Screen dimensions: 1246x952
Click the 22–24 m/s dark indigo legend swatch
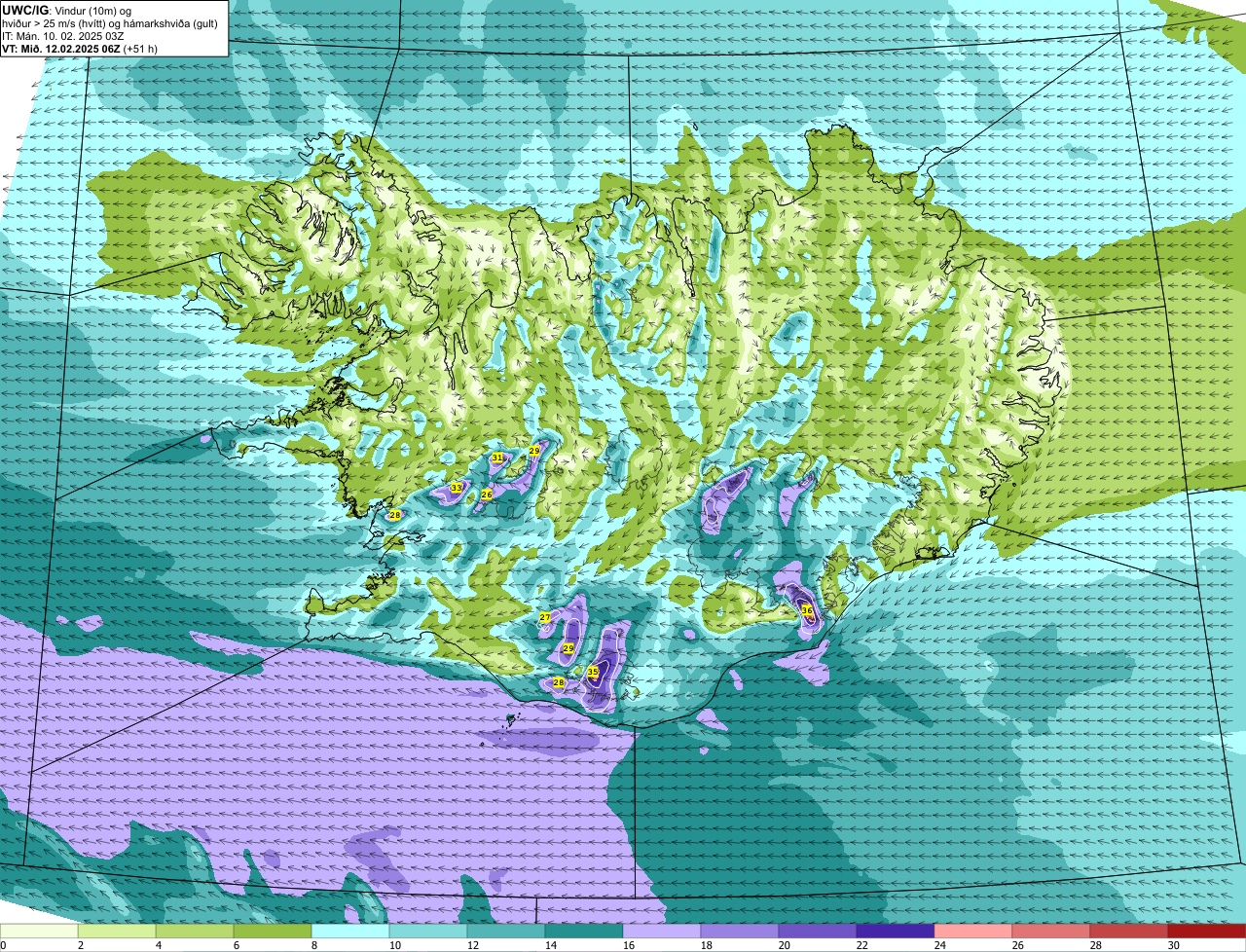[x=896, y=932]
